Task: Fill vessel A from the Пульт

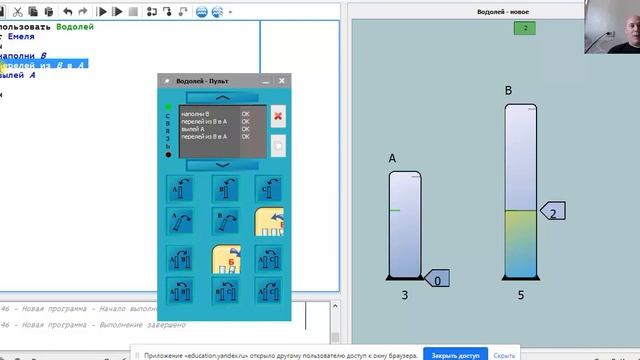Action: pos(180,189)
